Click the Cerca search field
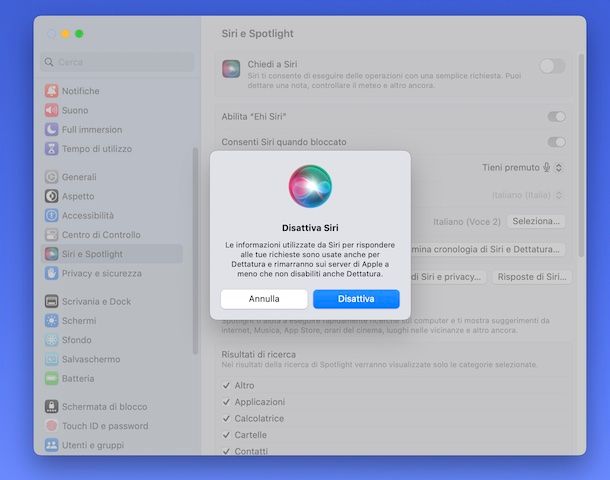Viewport: 610px width, 480px height. click(117, 62)
